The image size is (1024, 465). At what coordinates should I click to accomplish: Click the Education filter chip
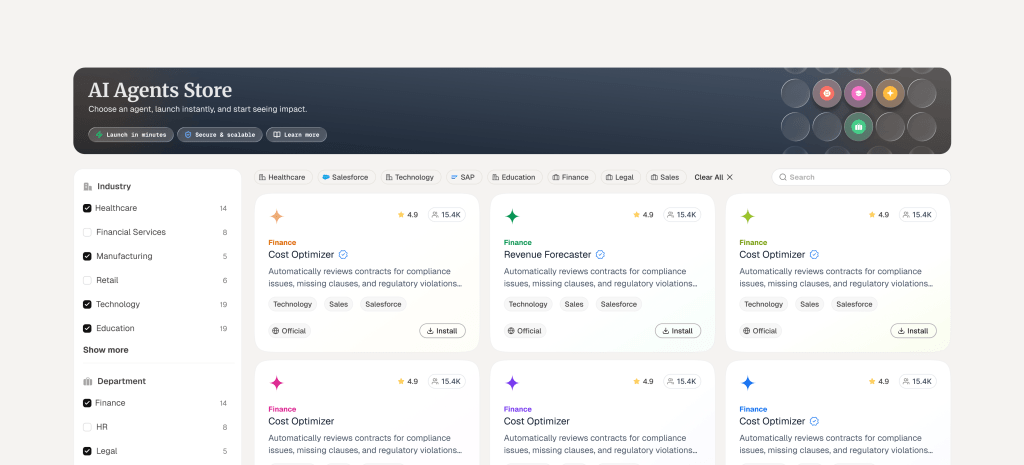(x=515, y=177)
